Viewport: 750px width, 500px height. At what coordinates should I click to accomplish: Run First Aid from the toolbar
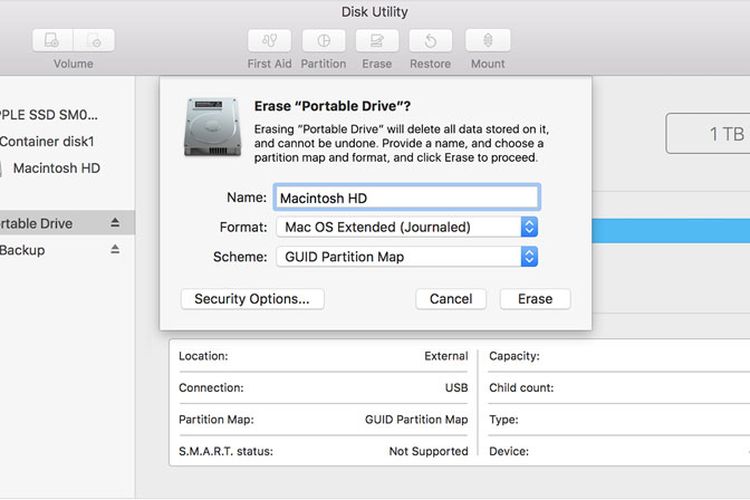(x=269, y=40)
